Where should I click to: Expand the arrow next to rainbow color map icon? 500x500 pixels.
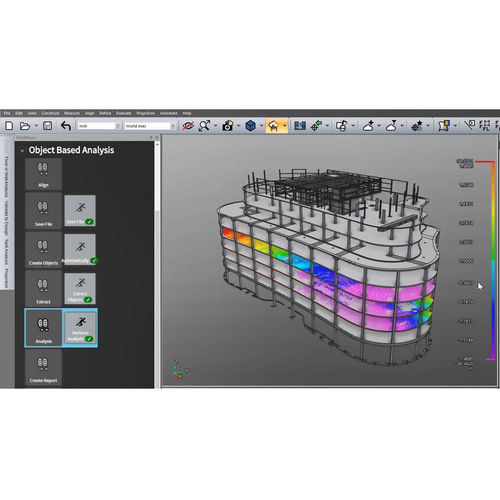455,126
